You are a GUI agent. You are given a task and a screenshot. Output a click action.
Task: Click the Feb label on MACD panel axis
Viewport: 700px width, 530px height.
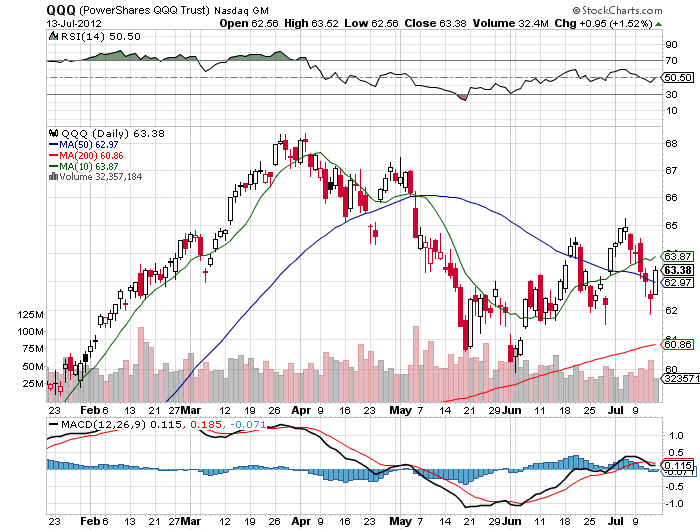tap(90, 521)
